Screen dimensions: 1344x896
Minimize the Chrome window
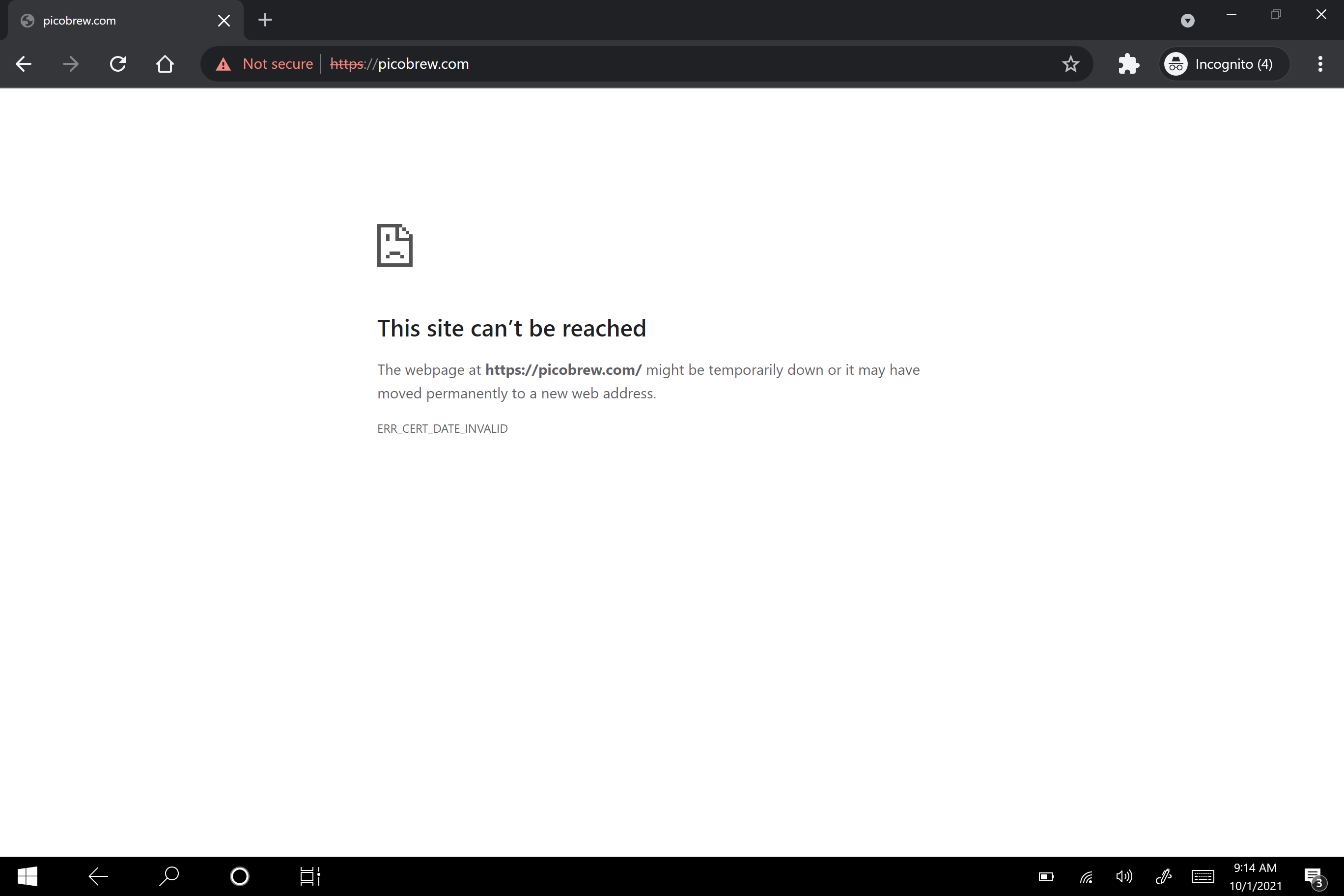click(x=1232, y=14)
